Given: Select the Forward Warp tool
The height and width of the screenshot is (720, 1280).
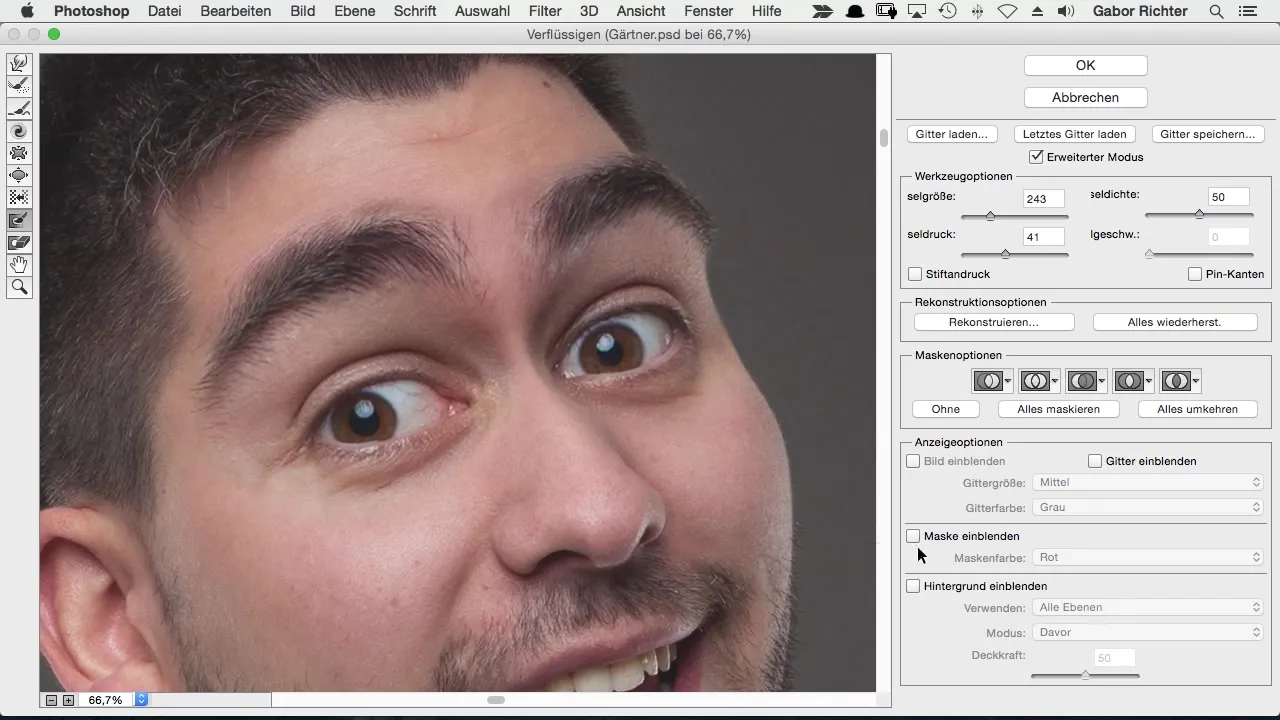Looking at the screenshot, I should pos(19,64).
